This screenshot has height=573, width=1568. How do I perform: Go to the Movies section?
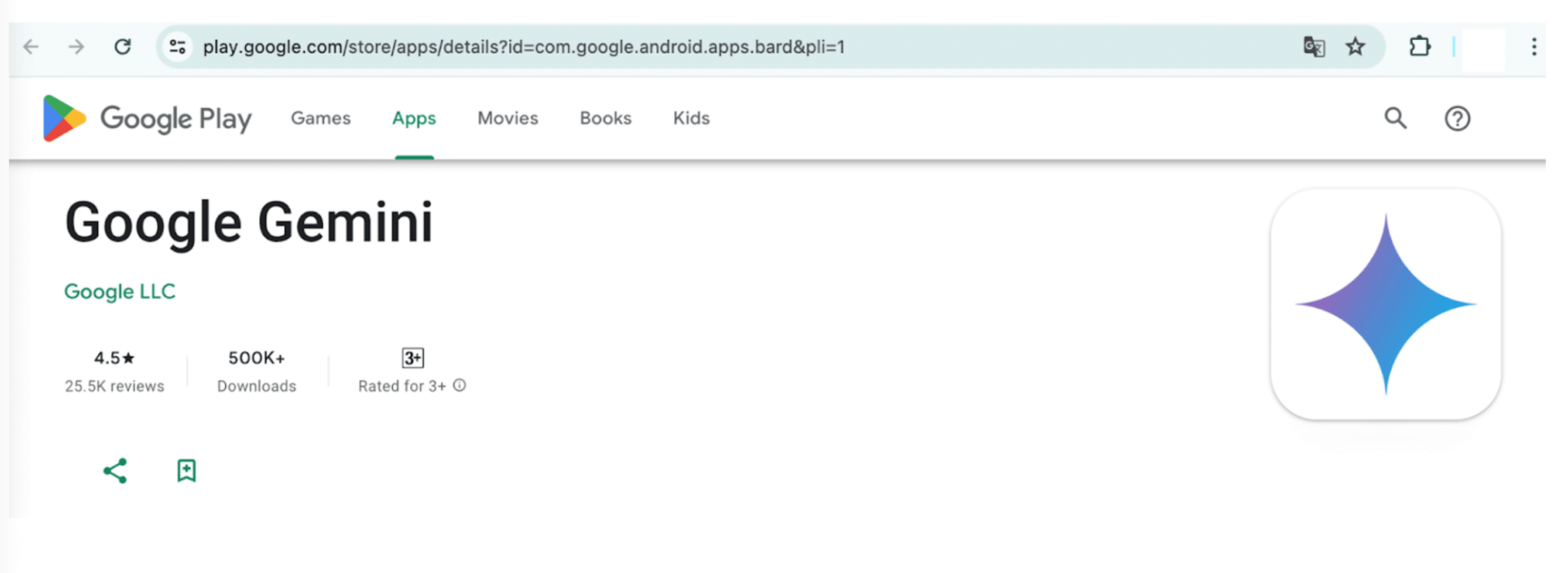point(508,119)
